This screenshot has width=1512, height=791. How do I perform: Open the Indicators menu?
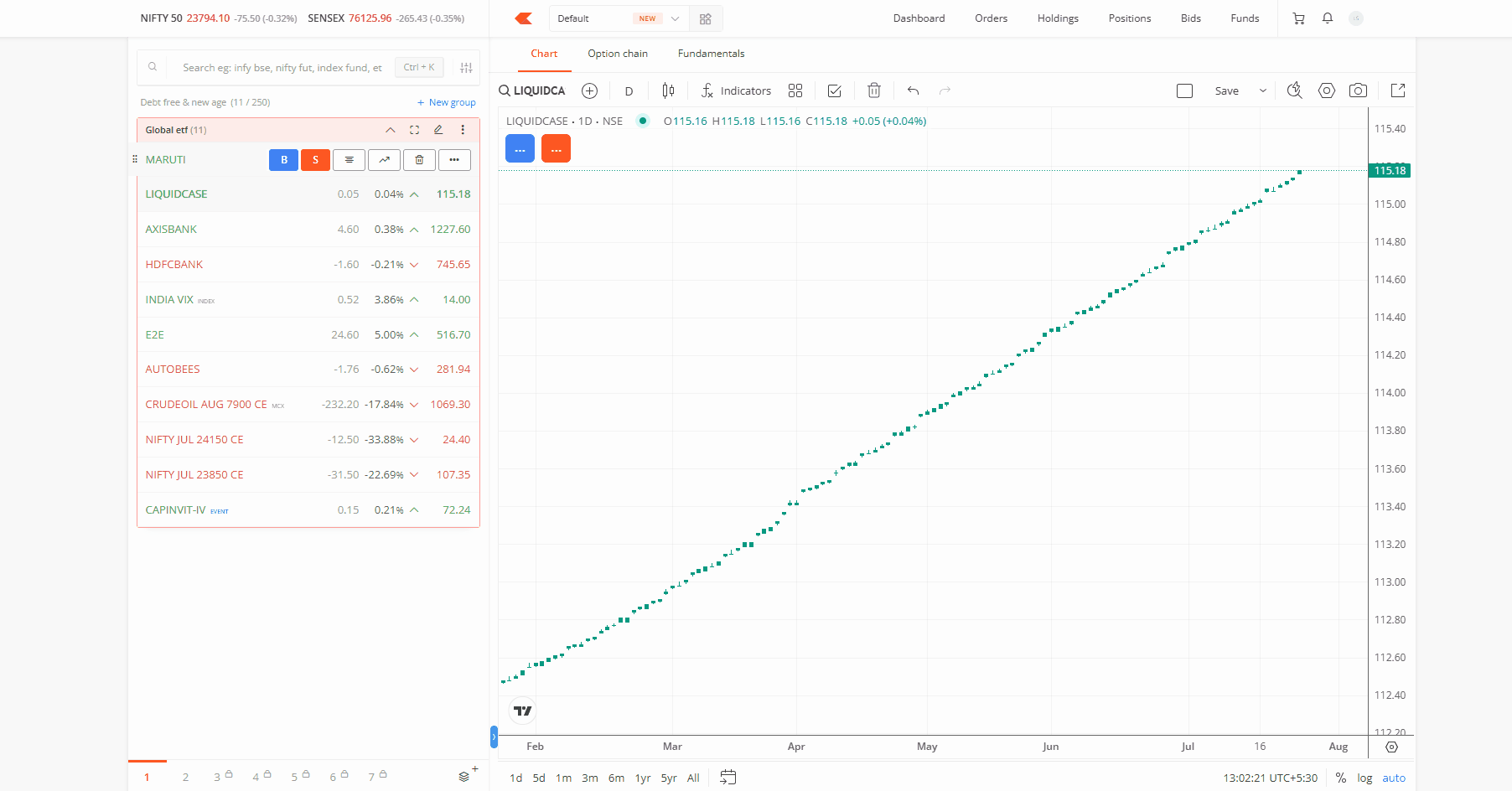pos(737,90)
